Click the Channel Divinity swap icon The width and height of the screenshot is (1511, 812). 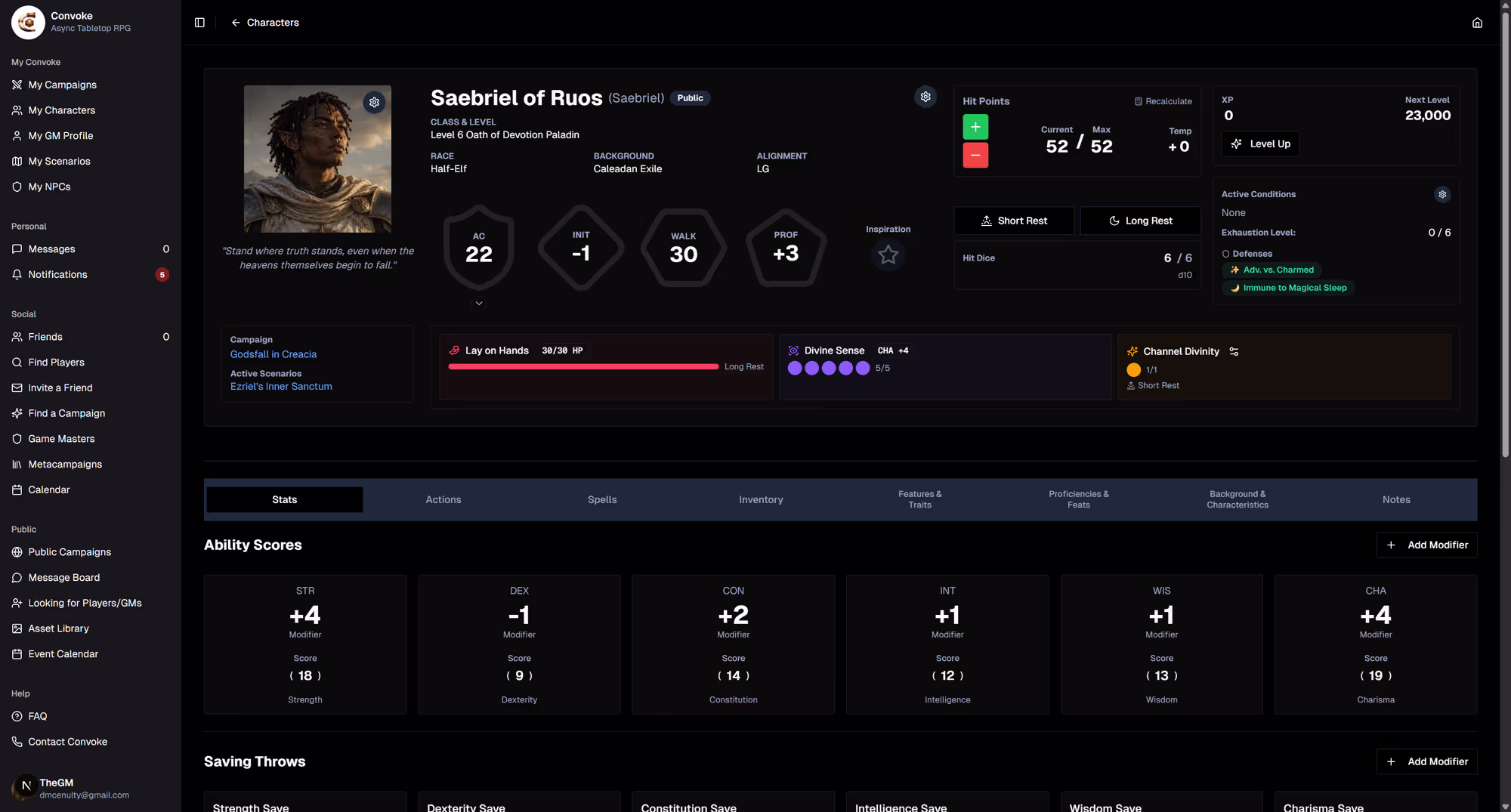click(x=1234, y=352)
